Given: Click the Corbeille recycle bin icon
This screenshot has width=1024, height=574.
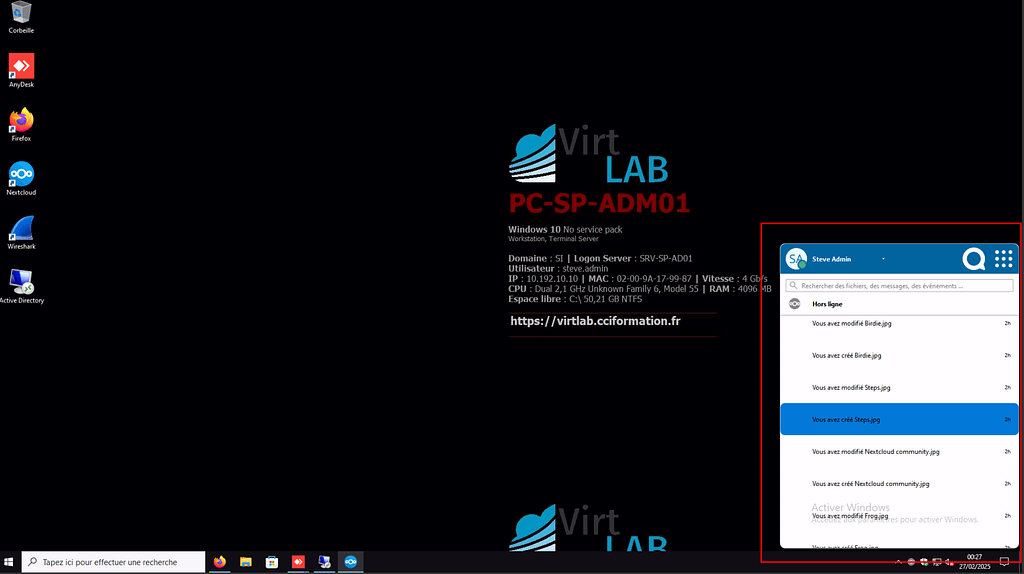Looking at the screenshot, I should coord(21,14).
